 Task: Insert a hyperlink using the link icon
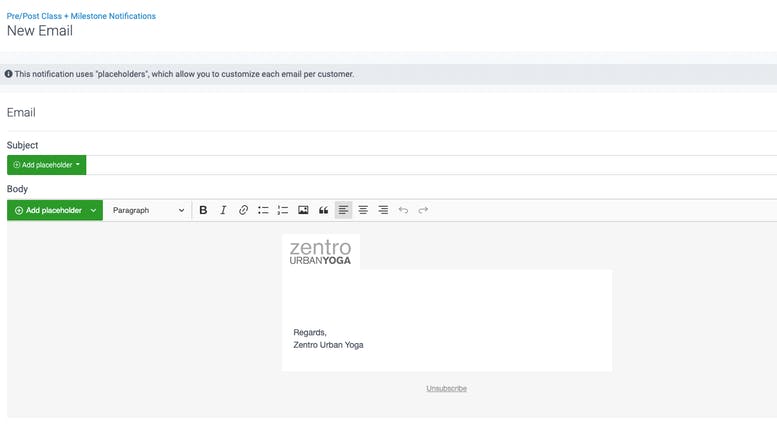click(243, 210)
